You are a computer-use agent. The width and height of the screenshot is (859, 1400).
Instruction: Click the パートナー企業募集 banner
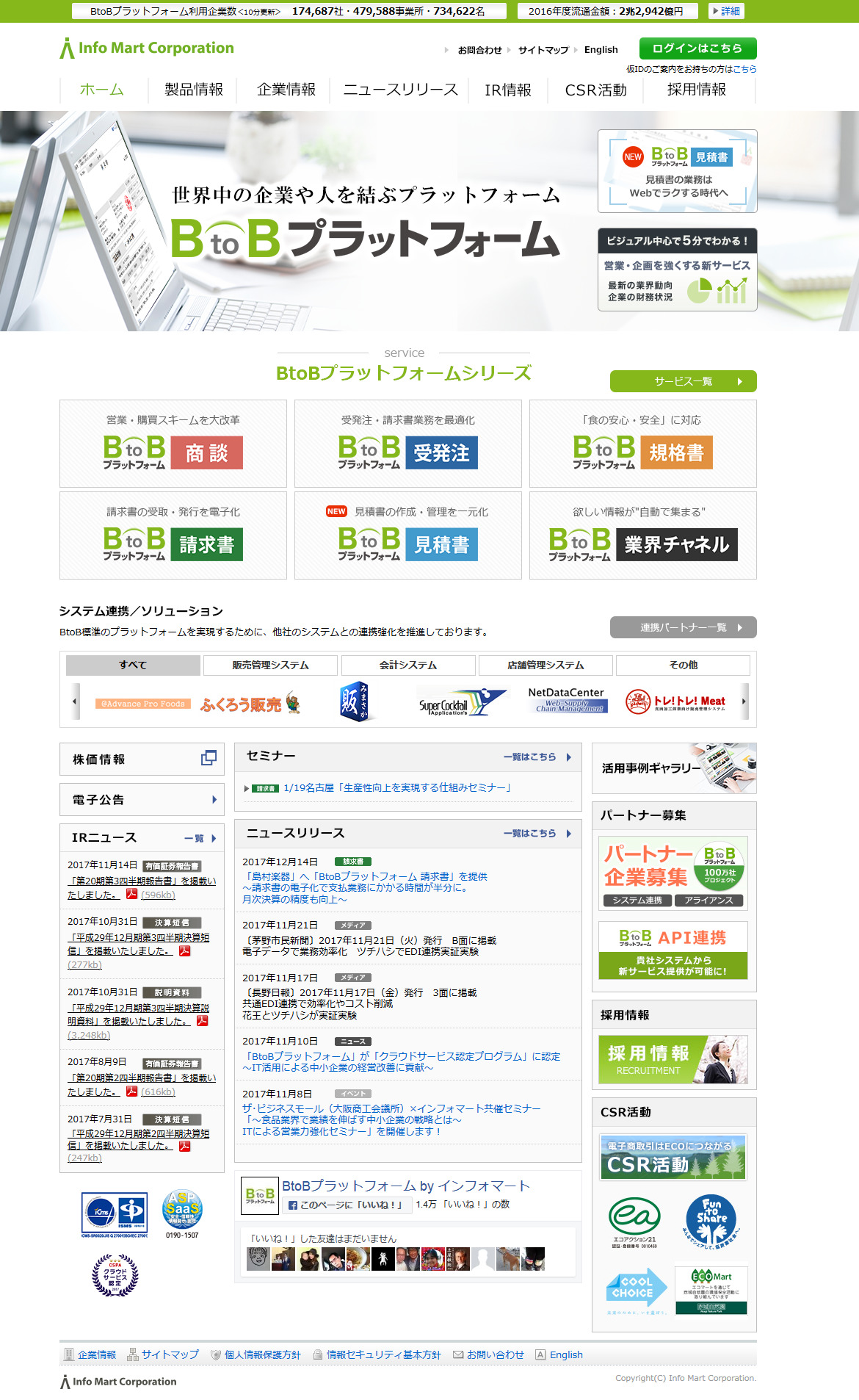[x=673, y=873]
